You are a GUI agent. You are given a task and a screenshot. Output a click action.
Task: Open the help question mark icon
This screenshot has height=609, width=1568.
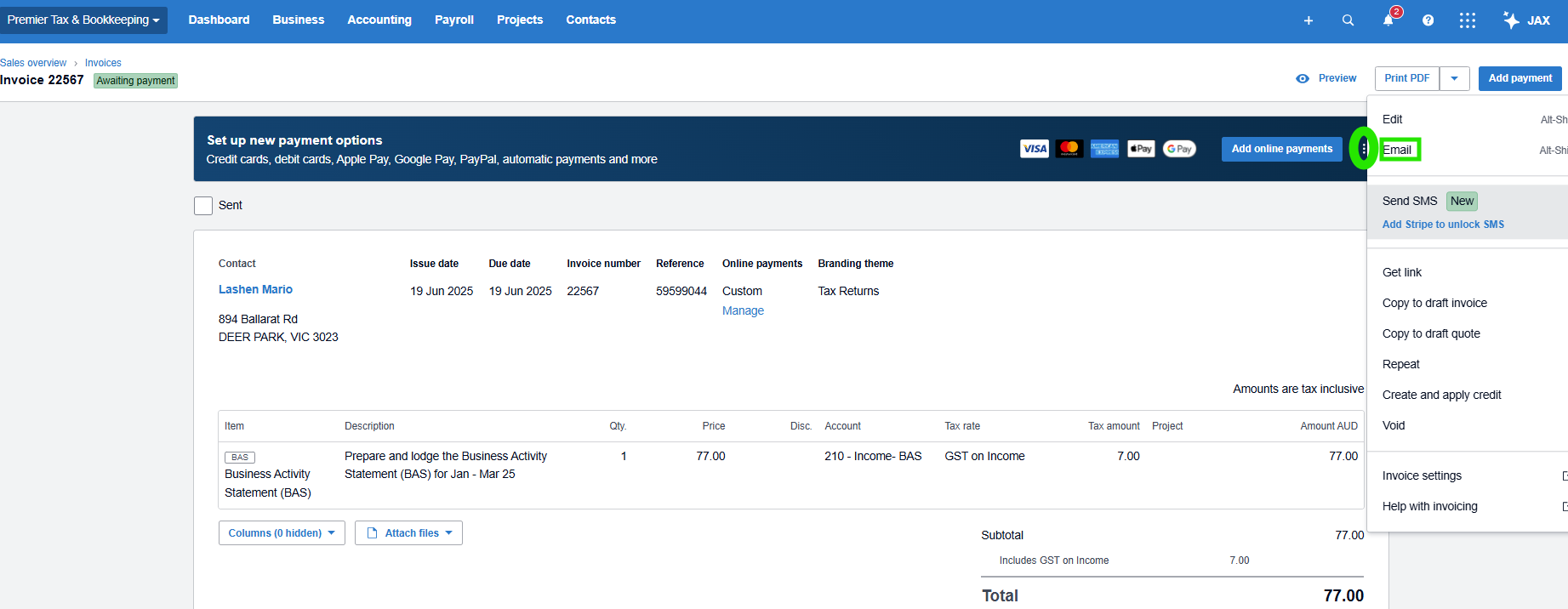tap(1428, 20)
